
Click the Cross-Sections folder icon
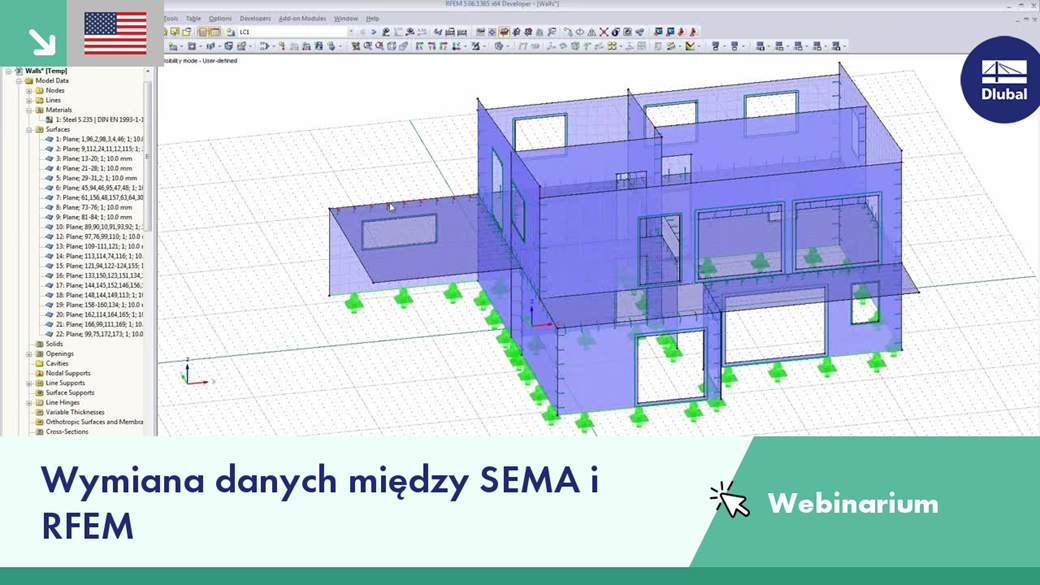39,431
